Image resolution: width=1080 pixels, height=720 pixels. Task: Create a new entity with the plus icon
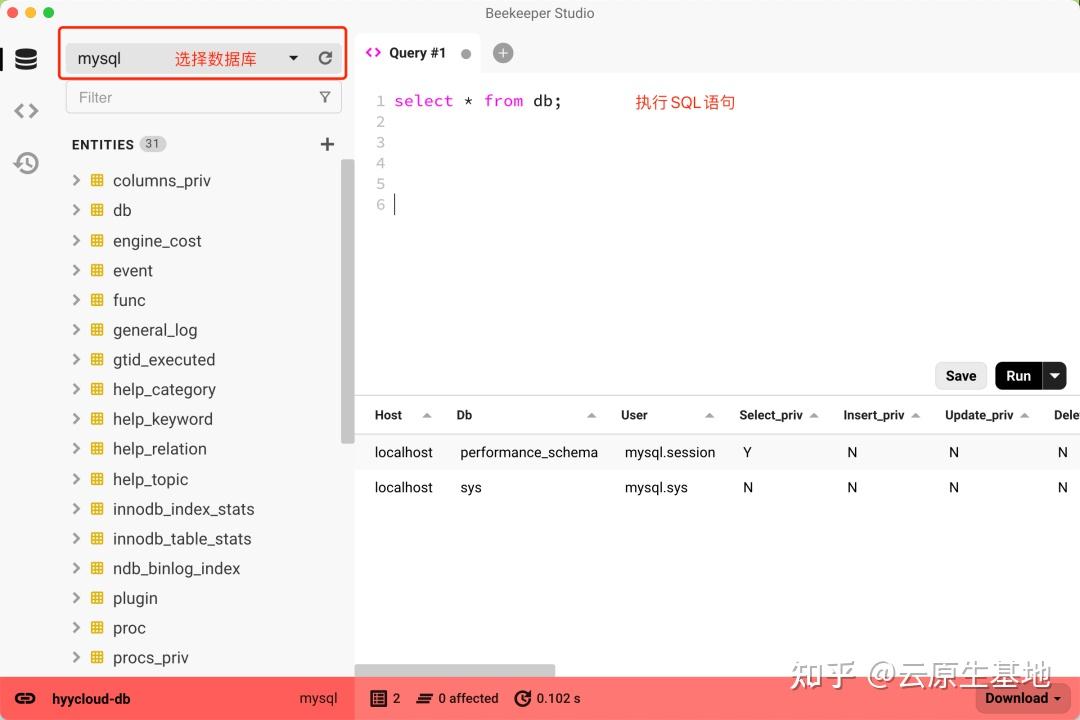(327, 144)
